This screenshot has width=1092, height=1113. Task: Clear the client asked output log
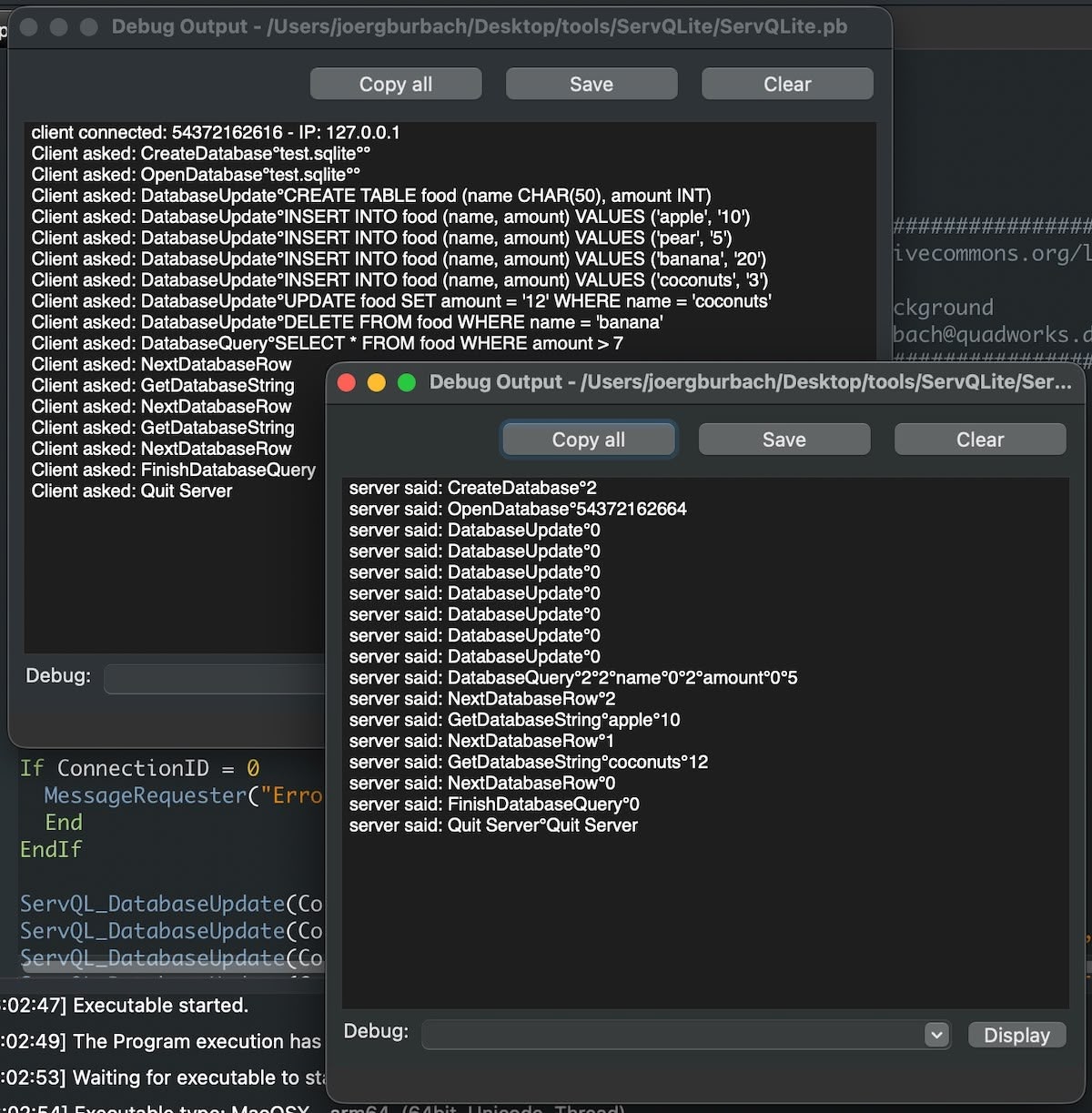click(x=786, y=84)
